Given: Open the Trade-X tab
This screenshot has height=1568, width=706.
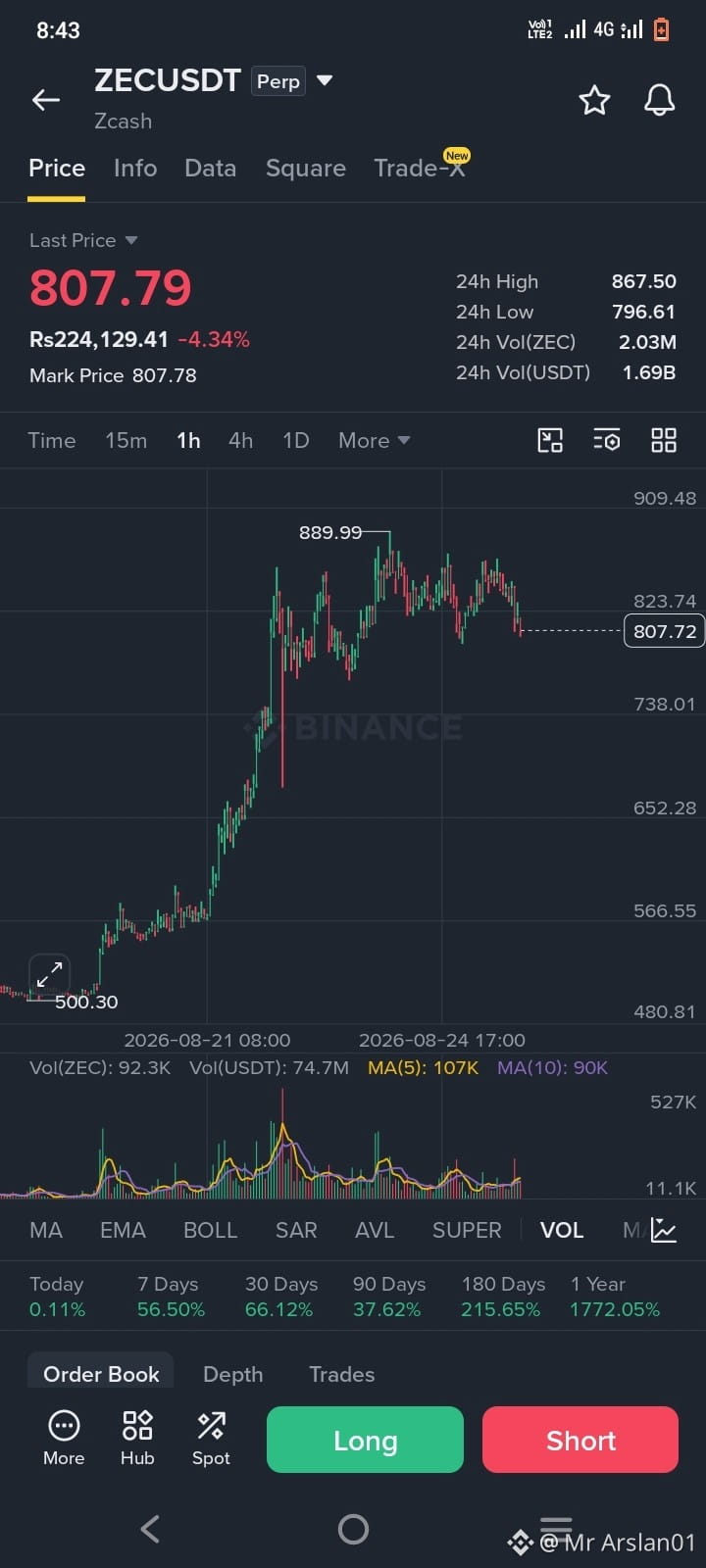Looking at the screenshot, I should coord(420,168).
